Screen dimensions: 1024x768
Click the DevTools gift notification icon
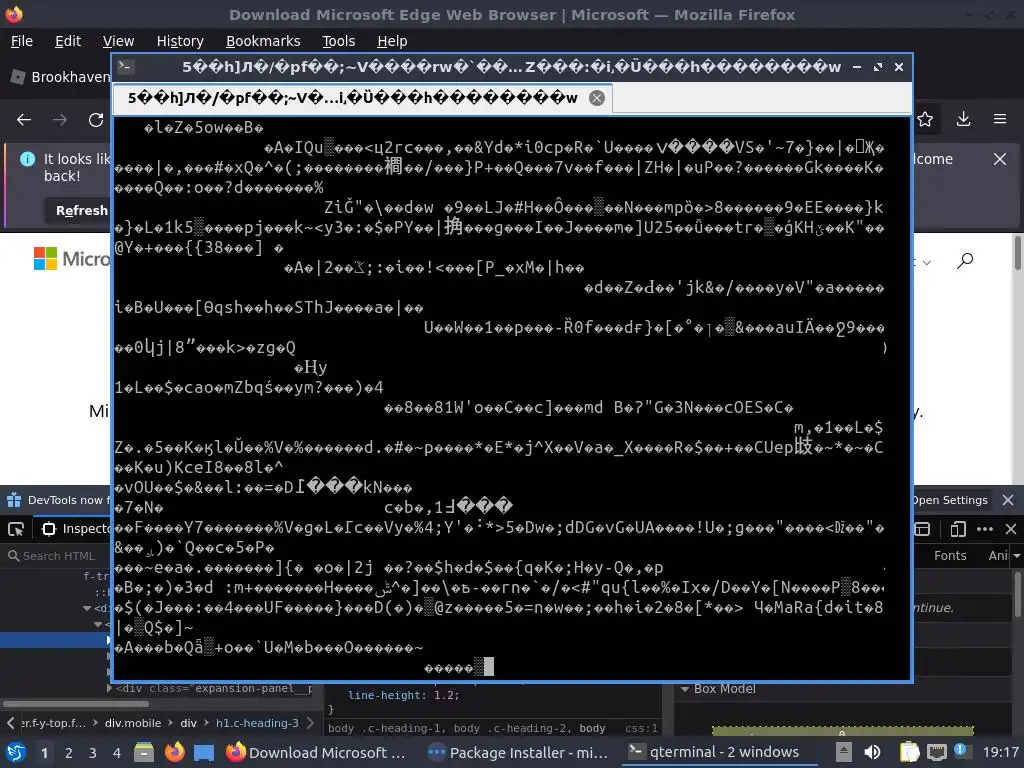[x=14, y=500]
